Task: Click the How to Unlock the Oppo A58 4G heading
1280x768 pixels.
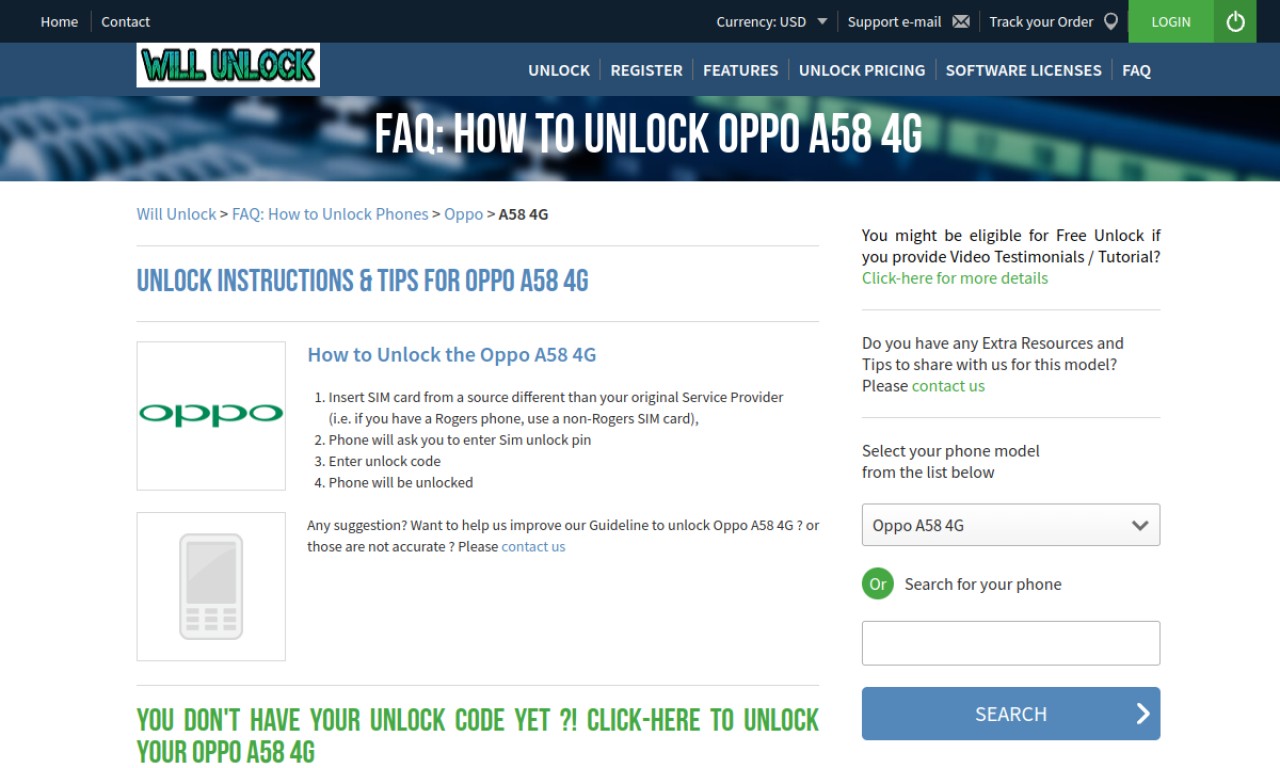Action: (452, 354)
